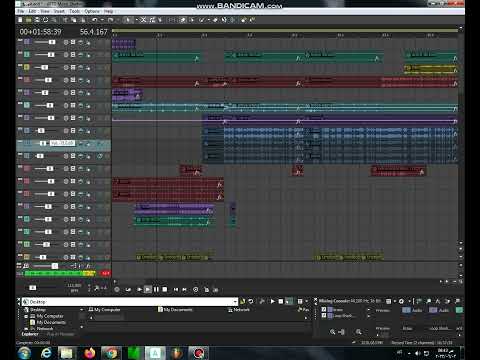Screen dimensions: 480x360
Task: Click the Redo toolbar icon
Action: point(110,20)
